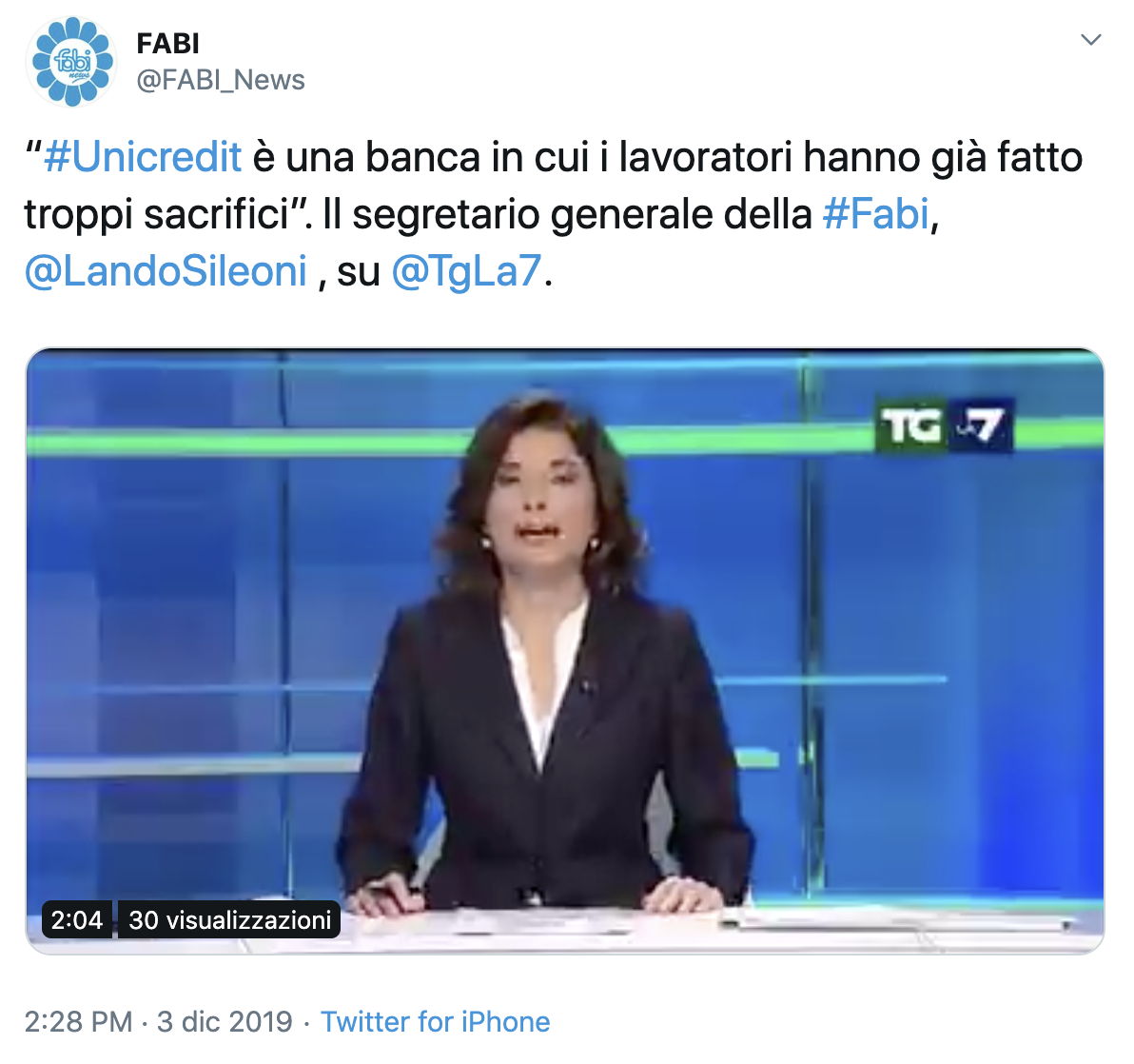Visit the @LandoSileoni mention

[166, 271]
